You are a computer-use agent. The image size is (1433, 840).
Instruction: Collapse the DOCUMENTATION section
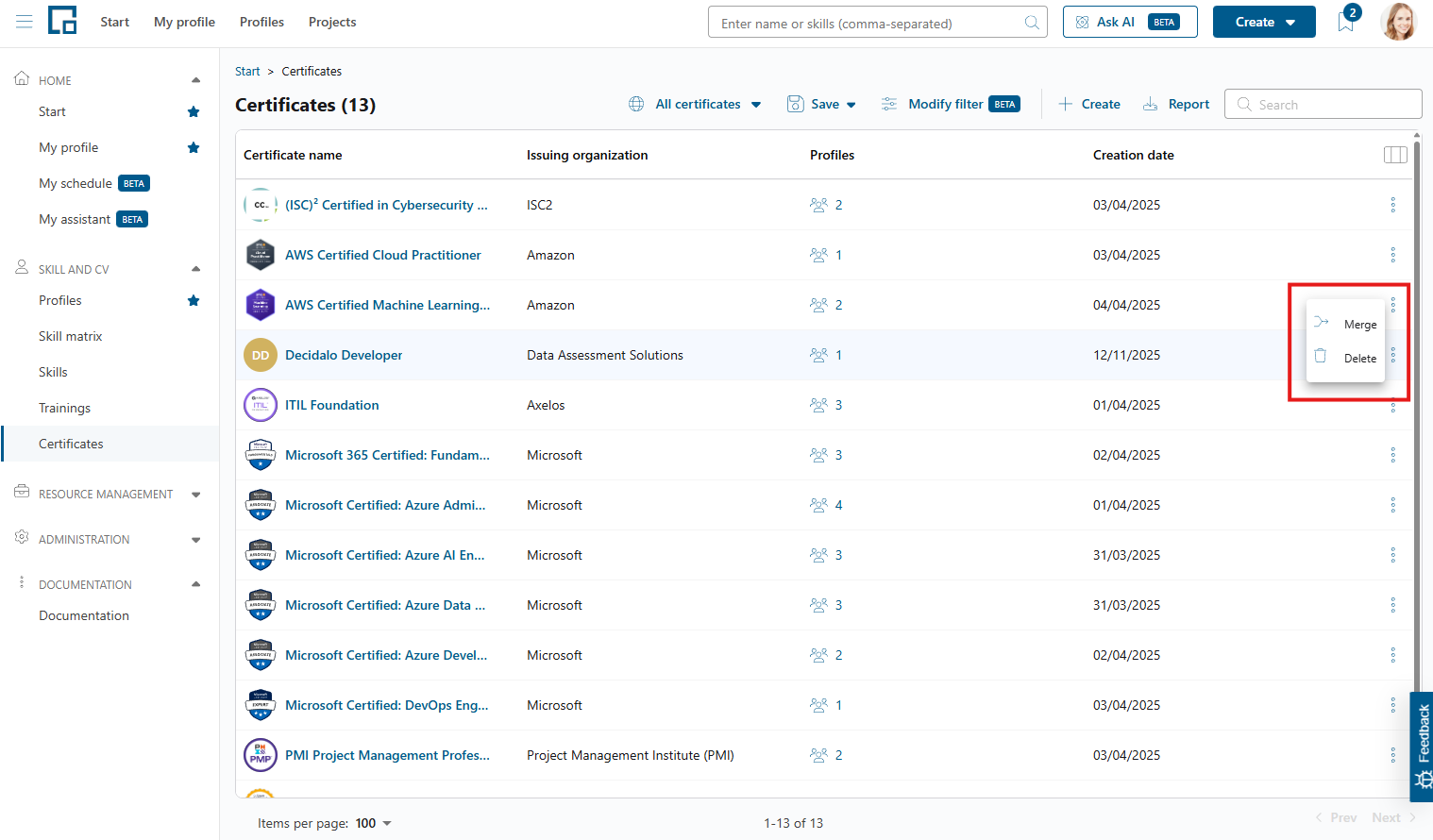coord(195,584)
